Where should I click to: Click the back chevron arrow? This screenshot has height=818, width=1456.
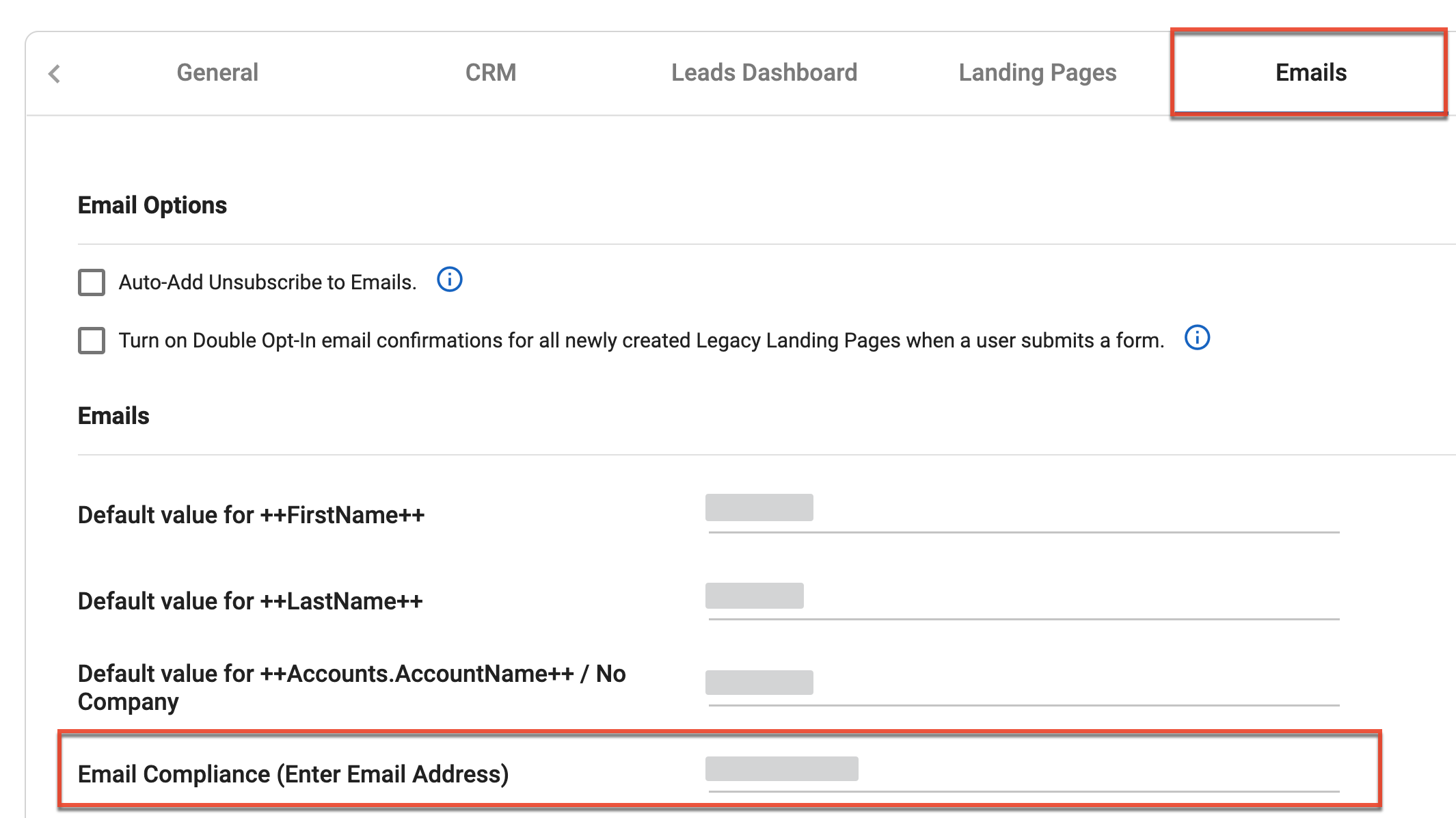tap(53, 72)
